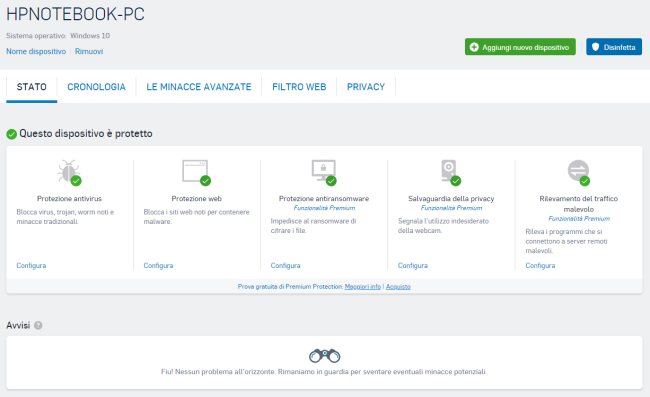Open Configura under Protezione antivirus
This screenshot has width=650, height=397.
pyautogui.click(x=31, y=265)
